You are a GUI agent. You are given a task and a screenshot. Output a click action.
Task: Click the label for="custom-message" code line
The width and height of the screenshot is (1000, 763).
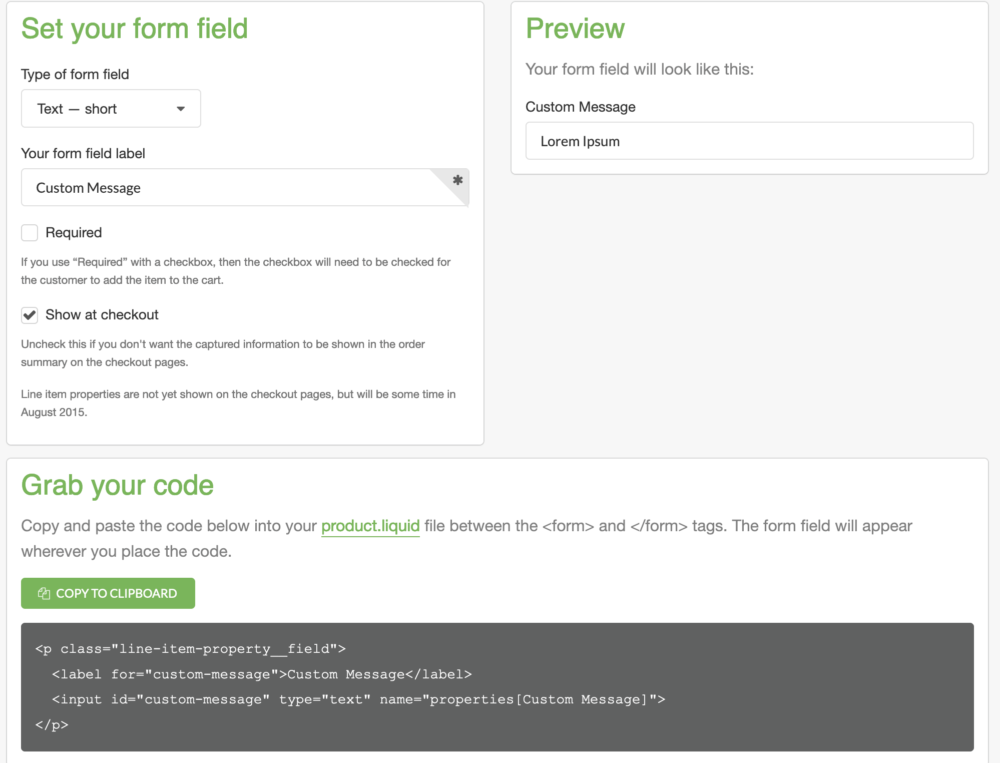coord(262,674)
